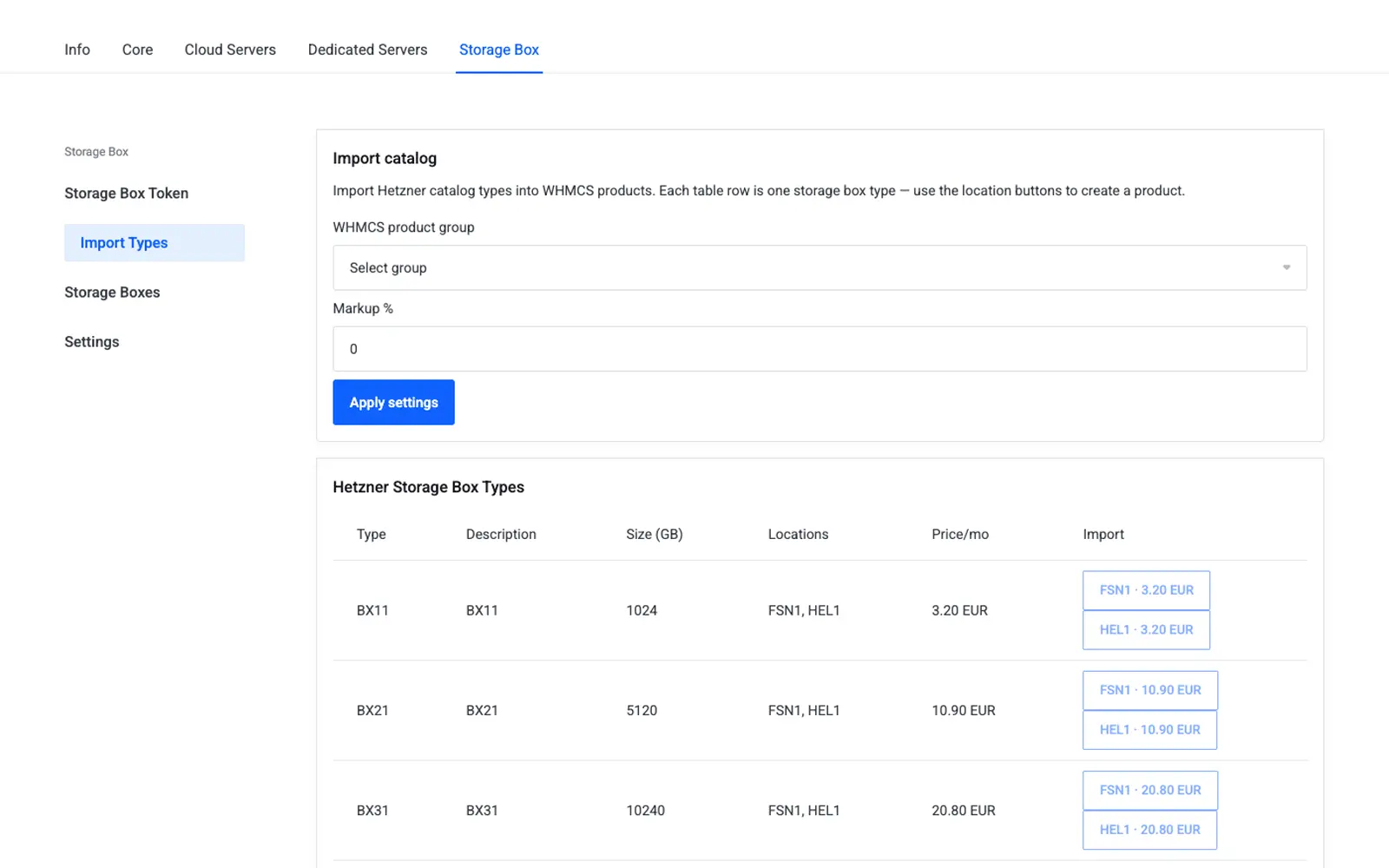Click the Hetzner Storage Box Types heading

(x=428, y=487)
